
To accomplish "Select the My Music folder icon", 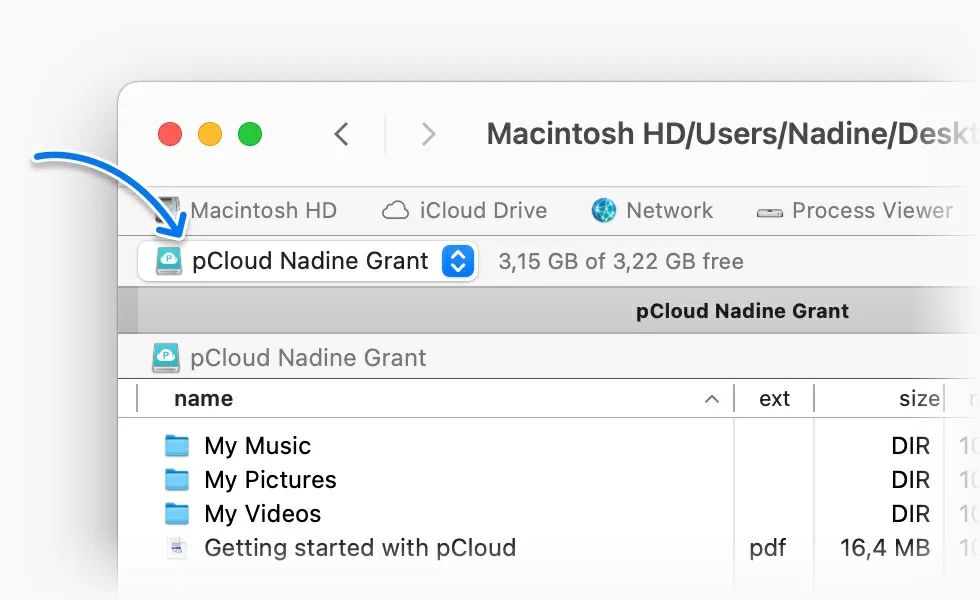I will [x=177, y=446].
